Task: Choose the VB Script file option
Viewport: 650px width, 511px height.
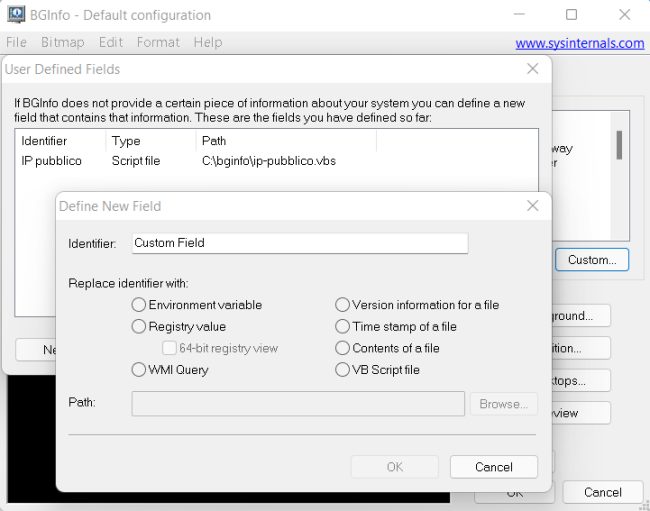Action: coord(343,370)
